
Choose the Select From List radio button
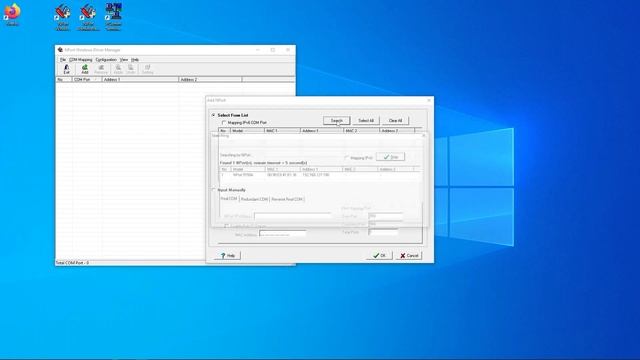coord(213,115)
